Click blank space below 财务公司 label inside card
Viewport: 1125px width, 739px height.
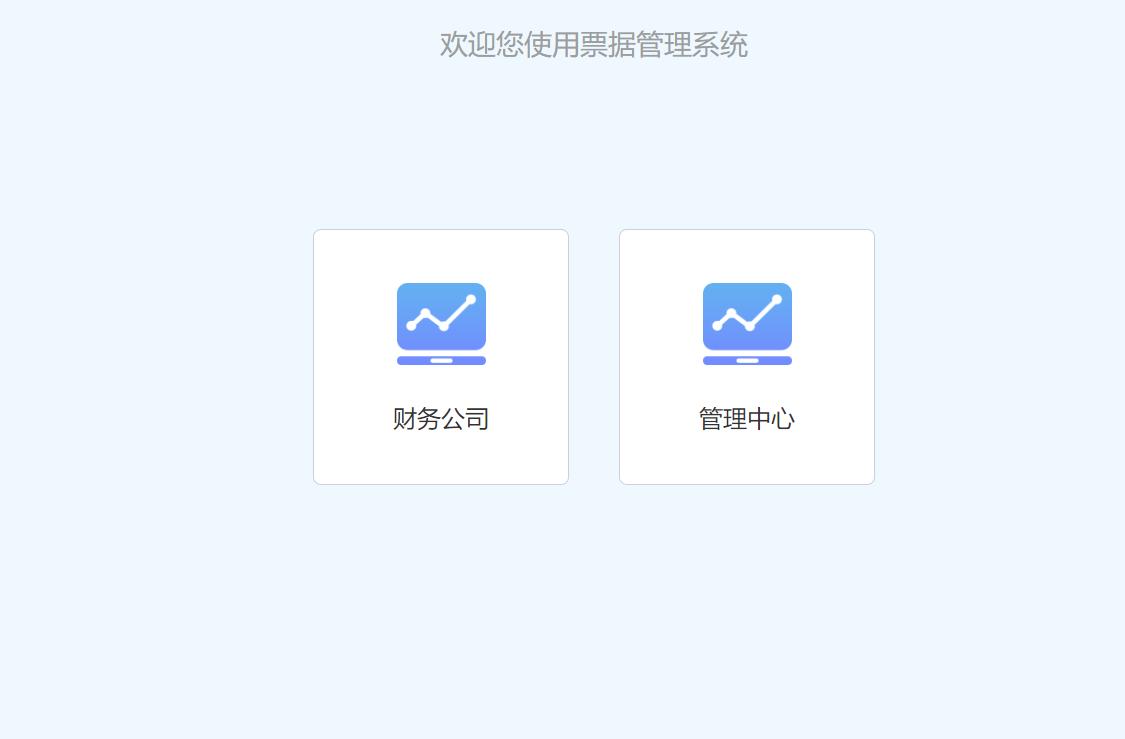[441, 458]
